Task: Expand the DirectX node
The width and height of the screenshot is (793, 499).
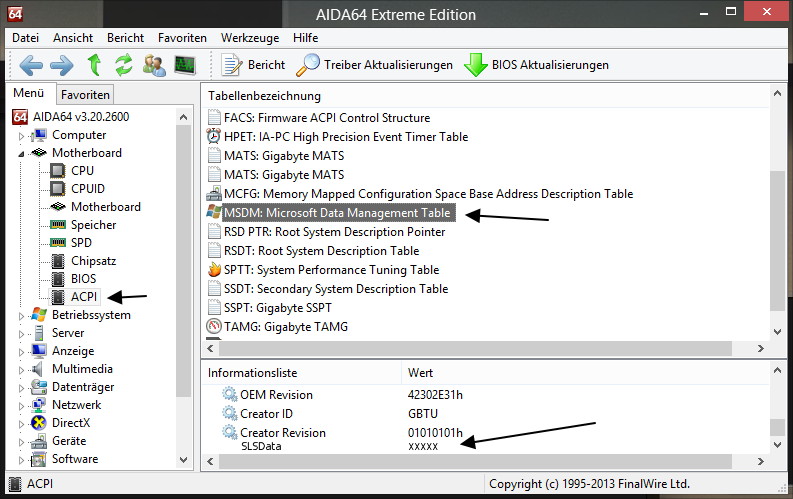Action: tap(21, 424)
